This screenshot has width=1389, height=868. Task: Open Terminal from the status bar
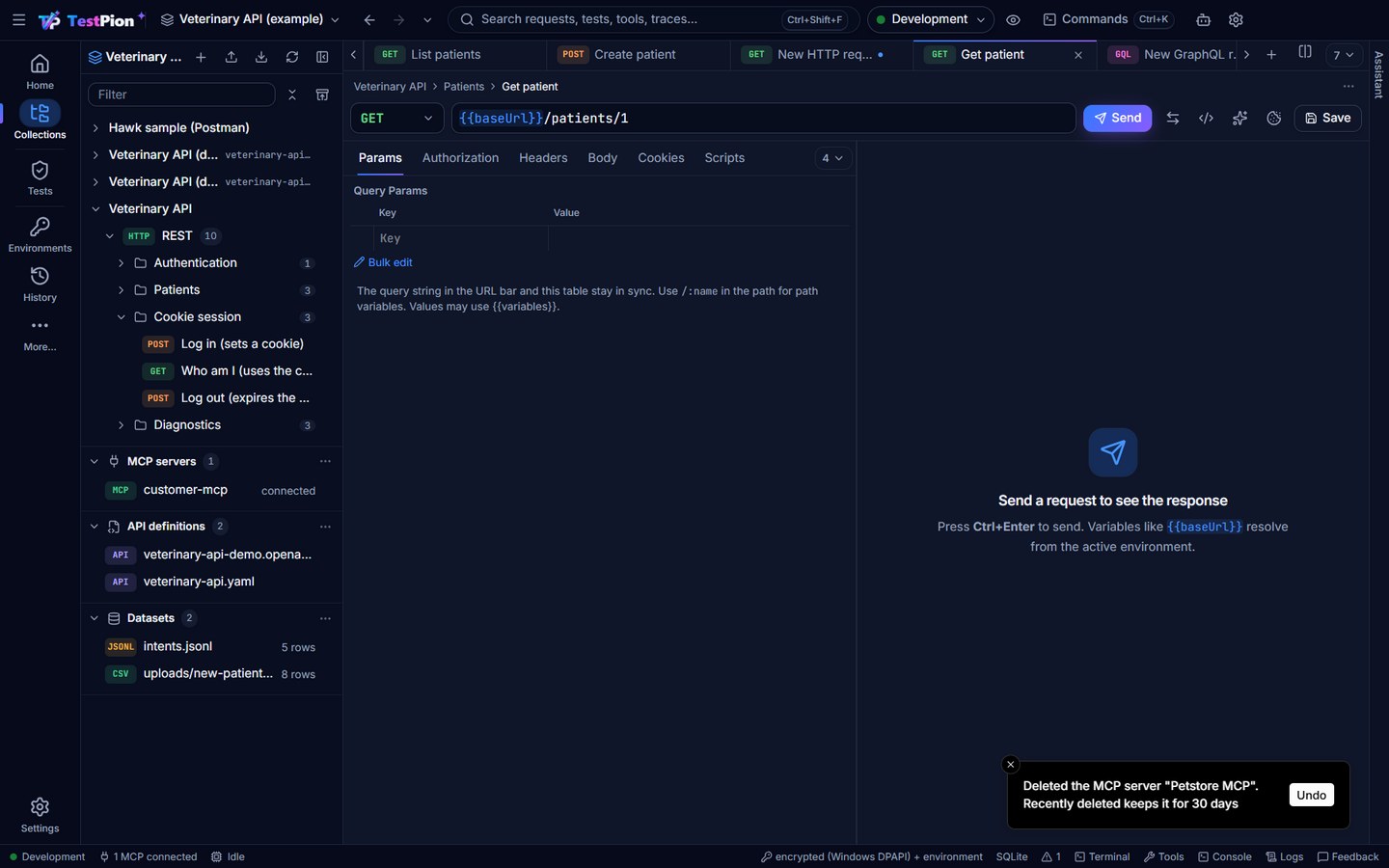(1103, 856)
